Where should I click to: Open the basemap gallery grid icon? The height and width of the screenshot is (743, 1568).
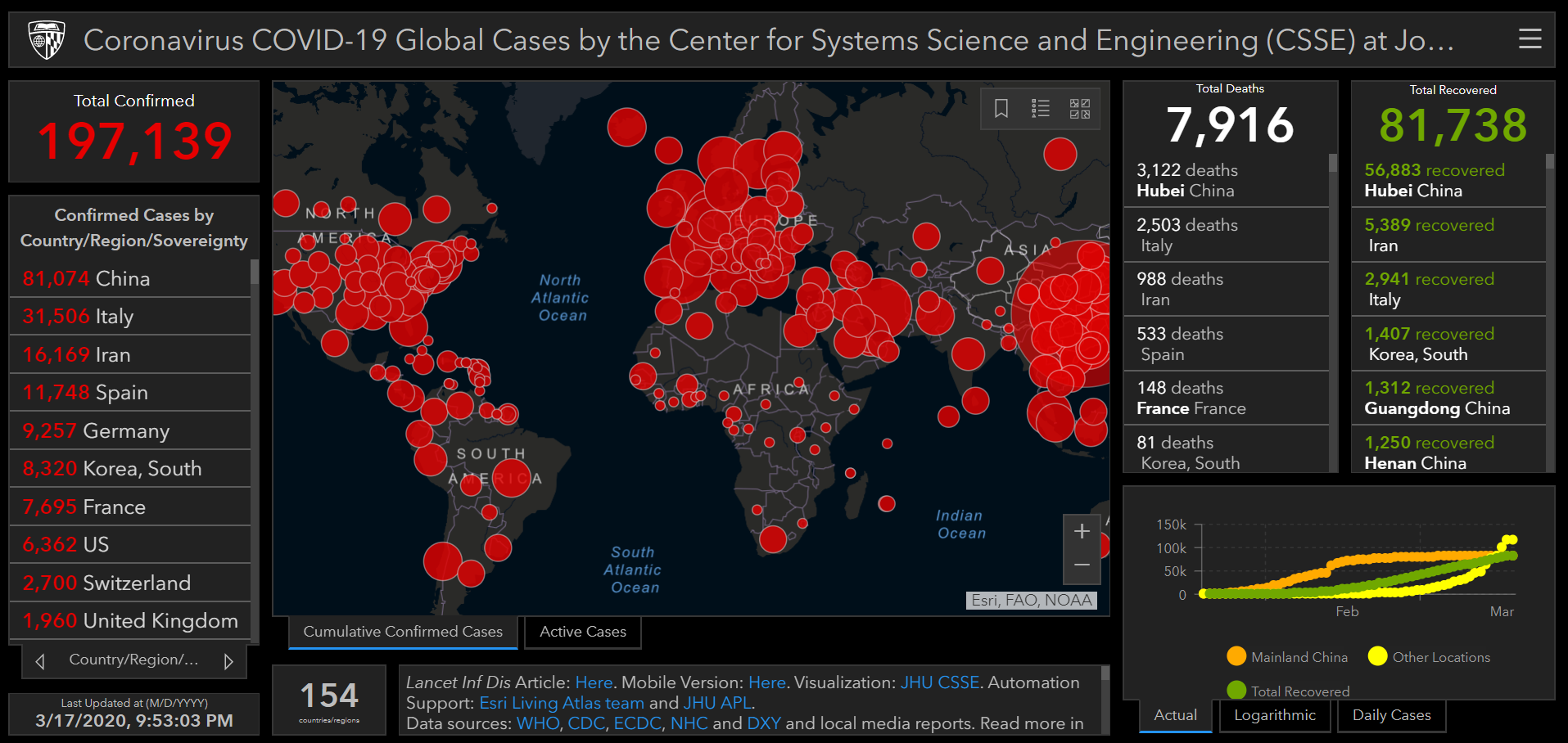coord(1079,109)
